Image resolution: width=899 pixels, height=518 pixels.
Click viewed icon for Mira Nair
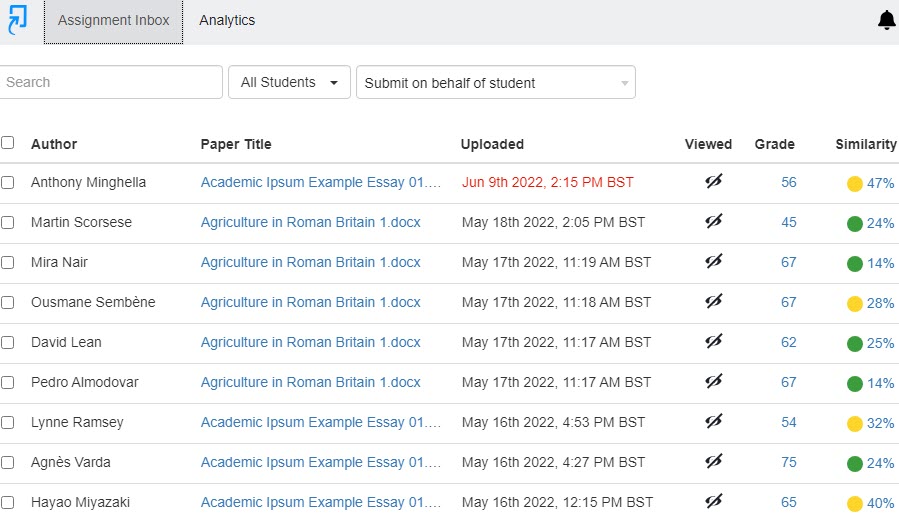coord(713,261)
